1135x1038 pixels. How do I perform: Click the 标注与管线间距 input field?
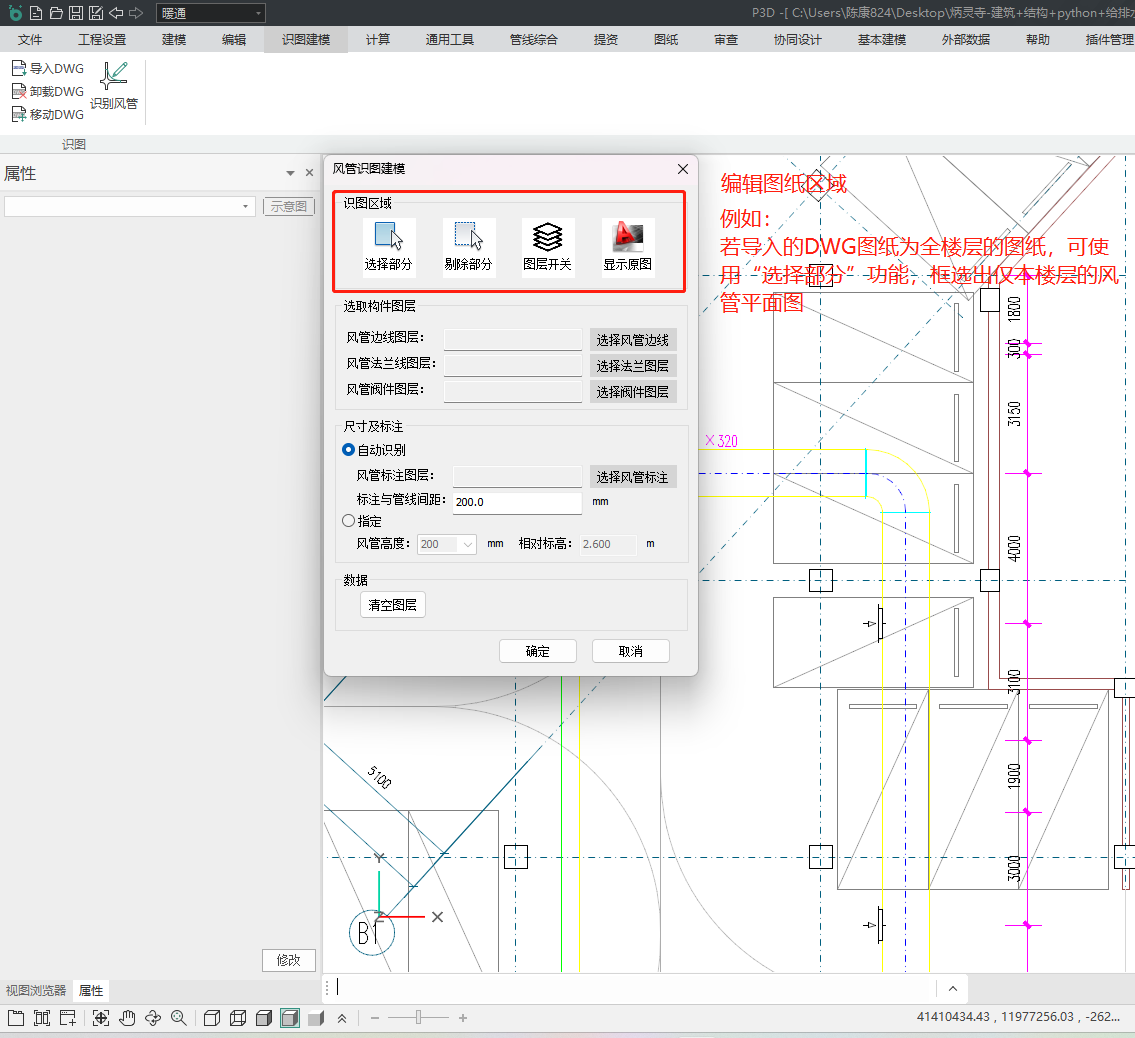[x=516, y=502]
